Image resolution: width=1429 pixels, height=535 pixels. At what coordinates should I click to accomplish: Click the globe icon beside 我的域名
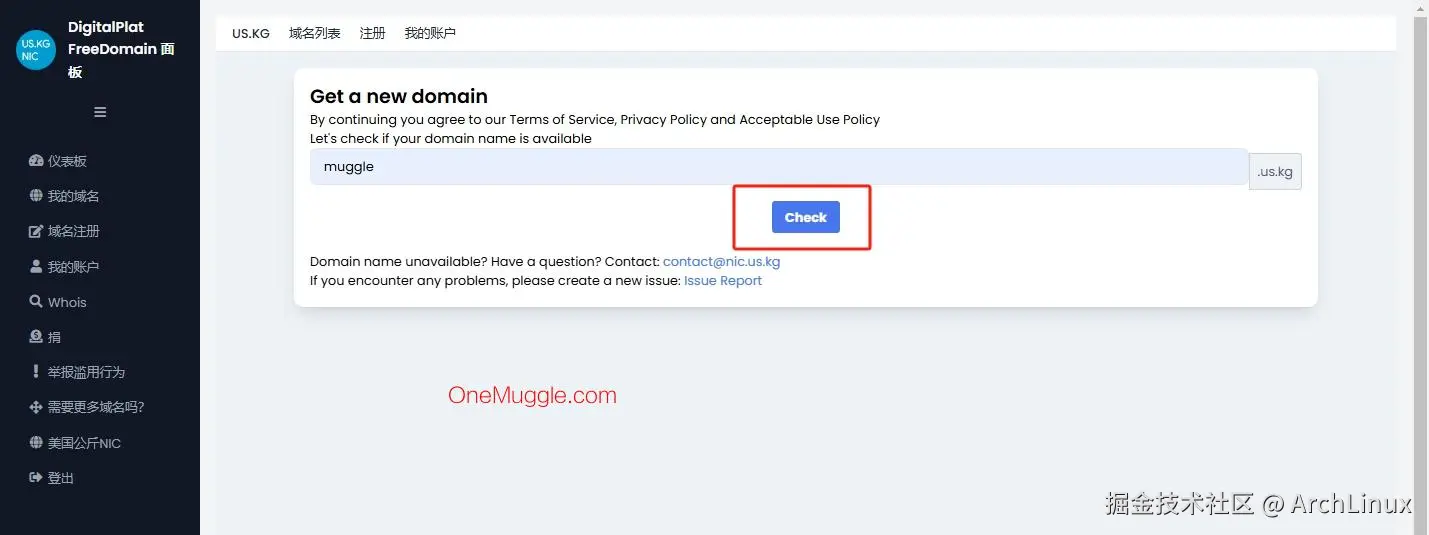[37, 196]
